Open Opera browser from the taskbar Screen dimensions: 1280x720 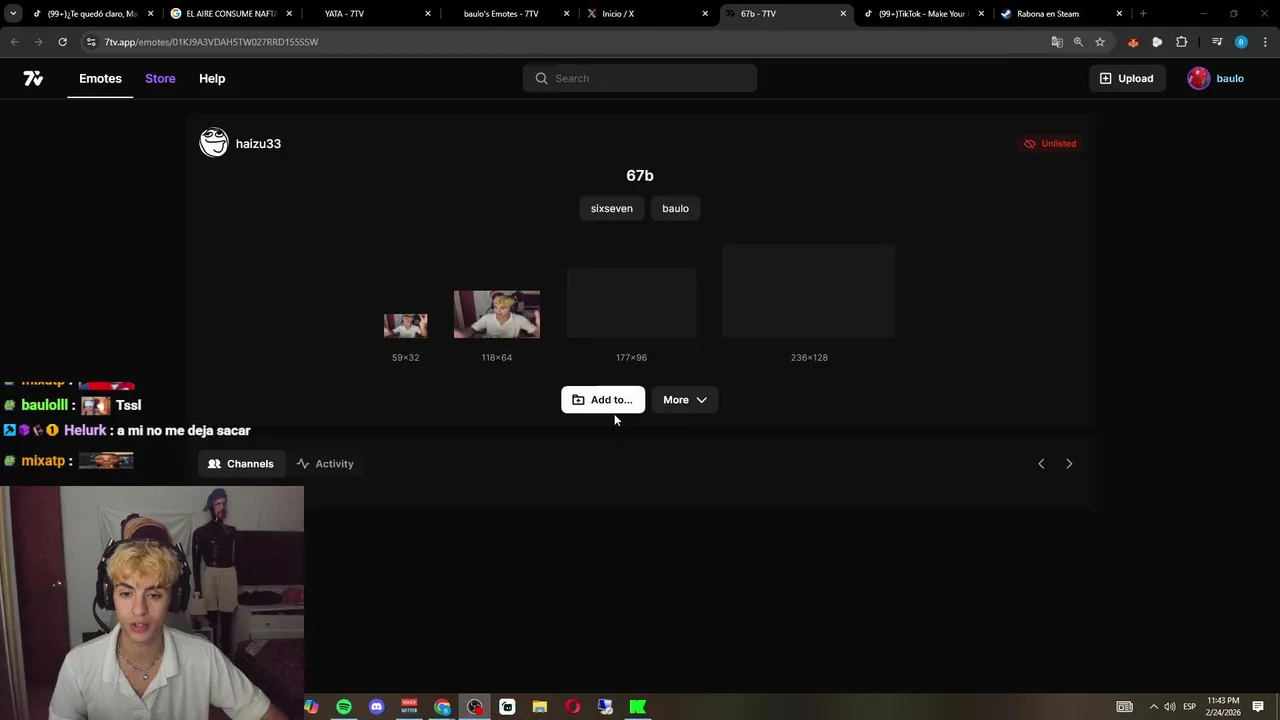pos(572,707)
